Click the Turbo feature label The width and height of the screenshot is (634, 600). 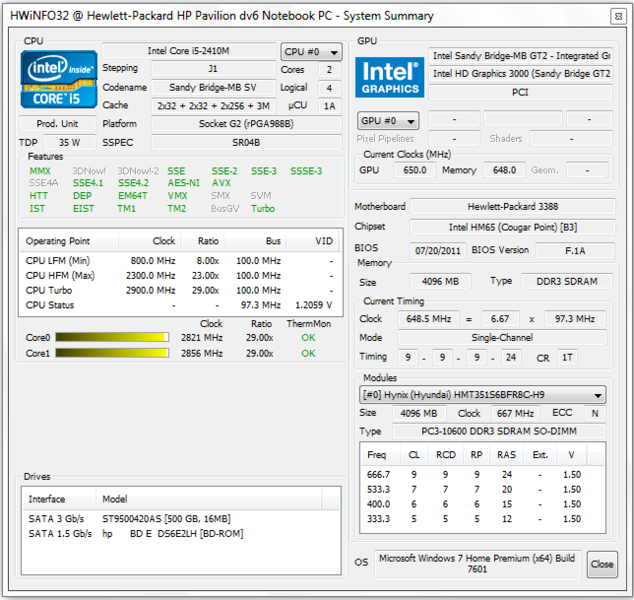click(x=263, y=209)
